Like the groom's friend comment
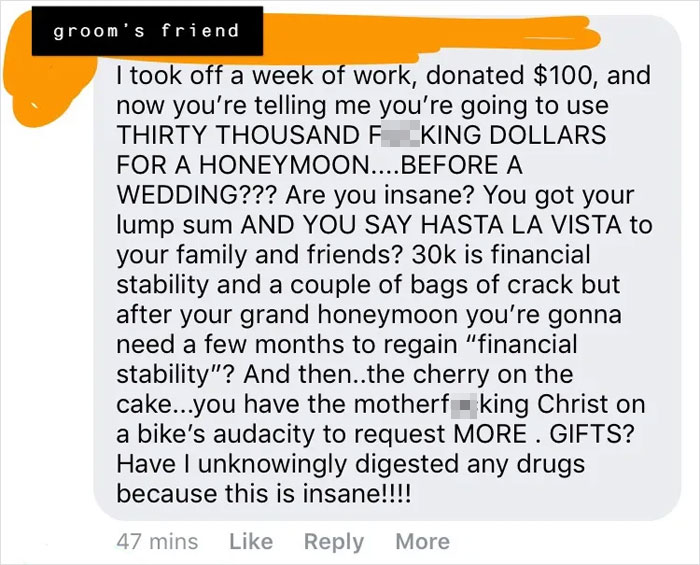Screen dimensions: 700x565 (251, 541)
